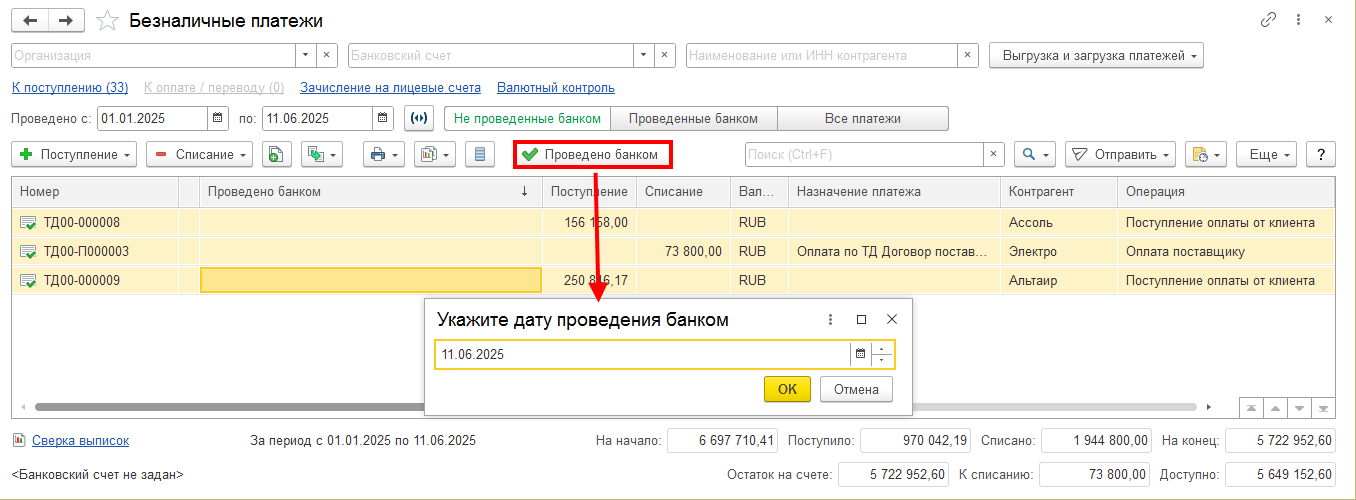The width and height of the screenshot is (1356, 500).
Task: Open the Списание create menu
Action: [199, 154]
